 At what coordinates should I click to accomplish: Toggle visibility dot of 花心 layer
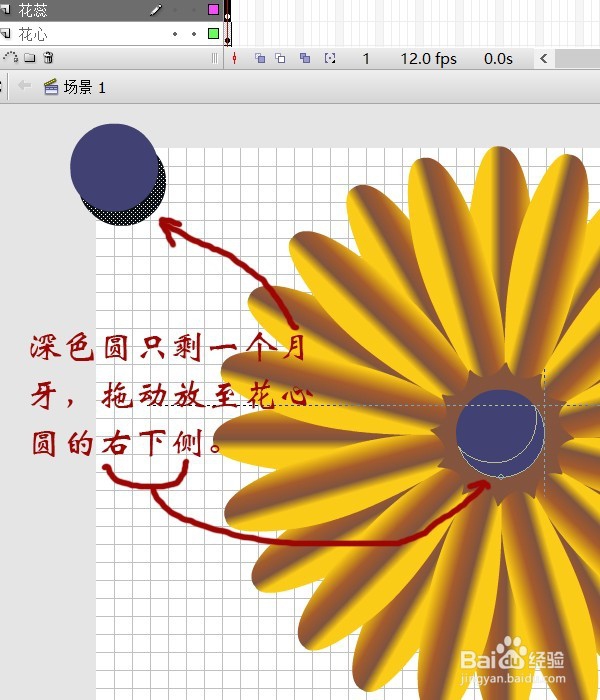click(x=175, y=34)
